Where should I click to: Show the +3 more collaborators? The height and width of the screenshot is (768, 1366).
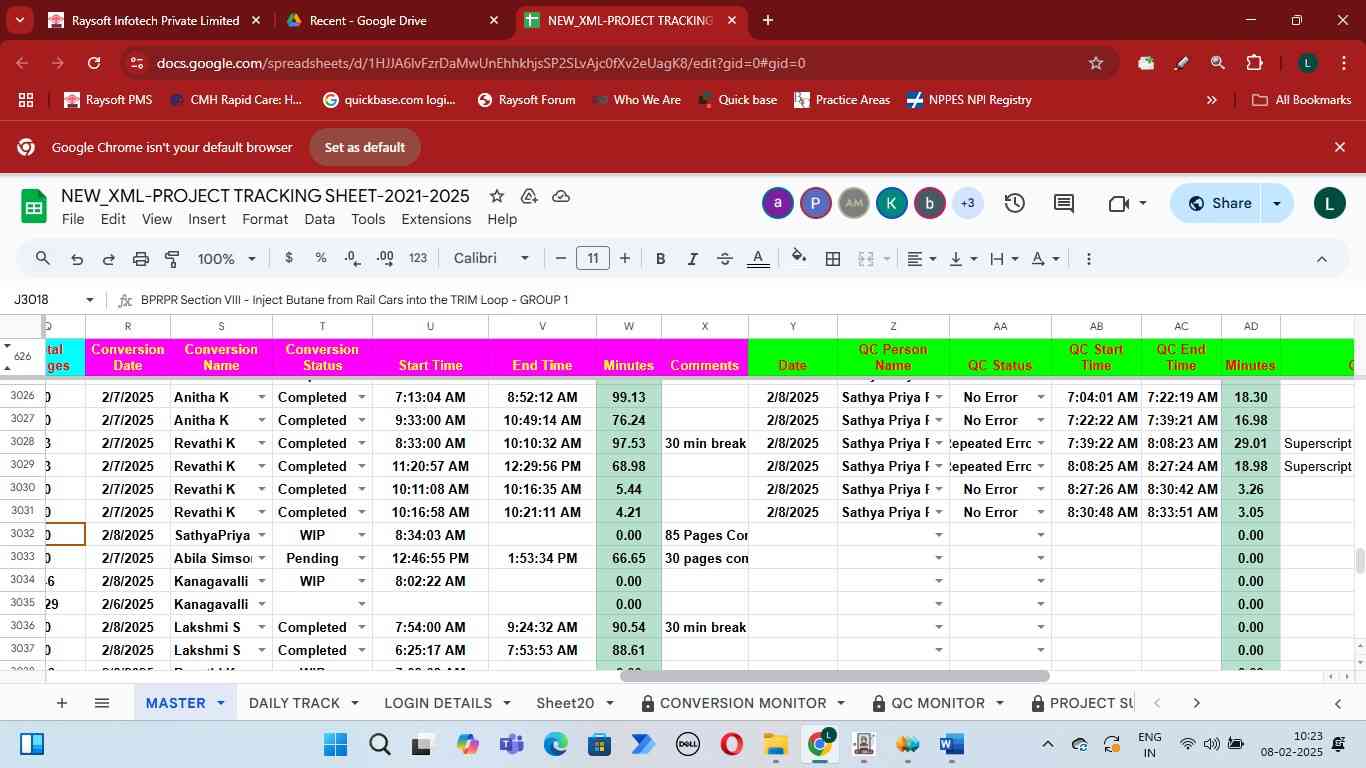point(967,203)
